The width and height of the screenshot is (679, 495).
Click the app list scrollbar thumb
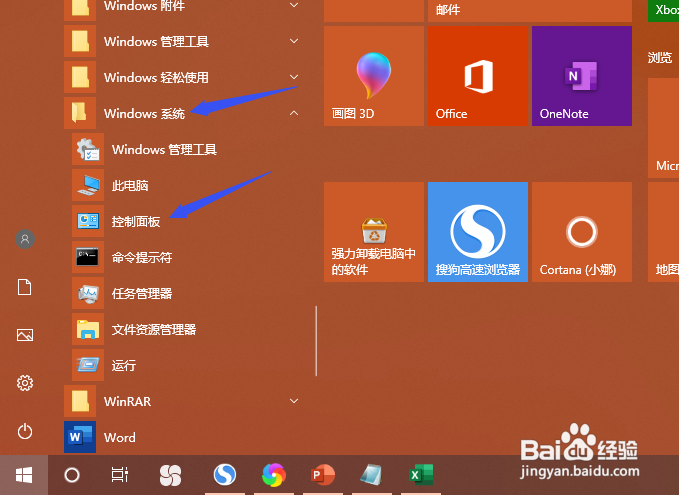click(x=316, y=341)
